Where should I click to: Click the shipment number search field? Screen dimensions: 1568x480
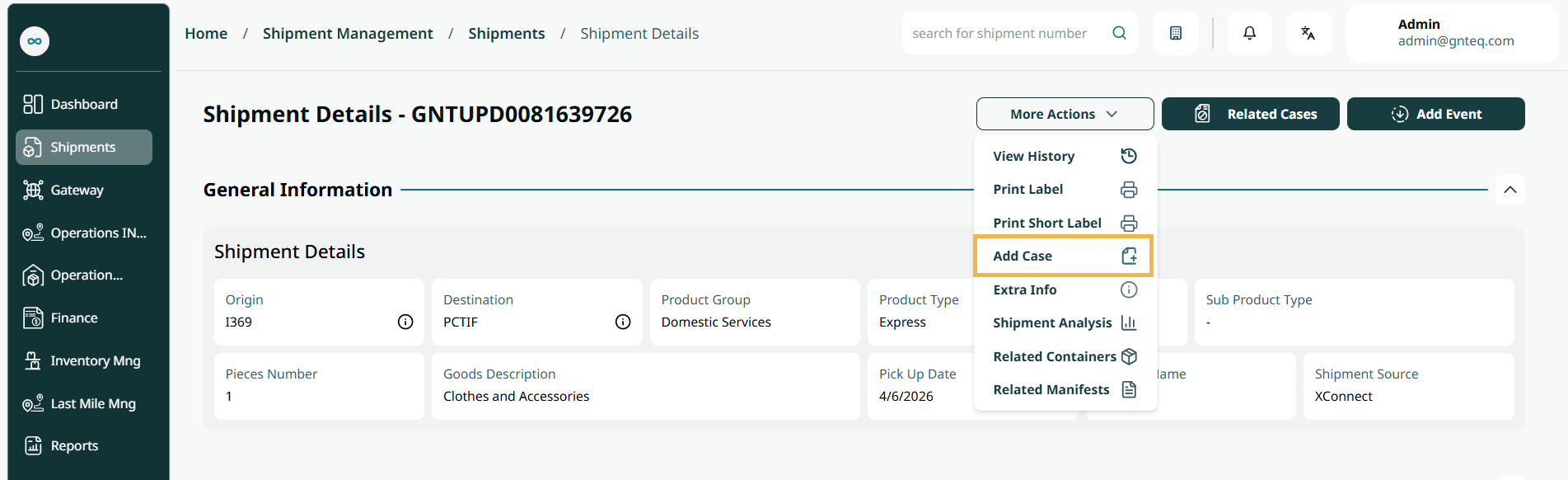(1009, 33)
